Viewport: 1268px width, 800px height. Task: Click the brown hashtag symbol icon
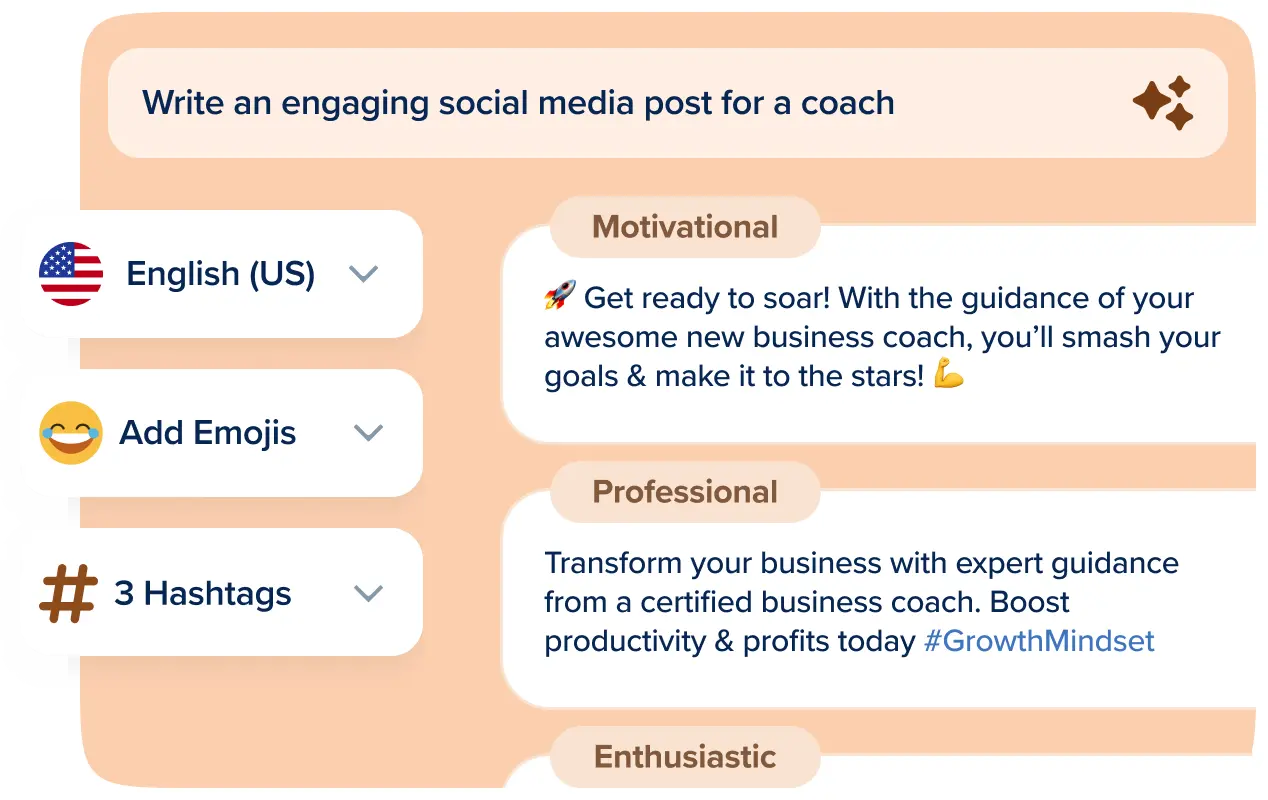click(68, 593)
